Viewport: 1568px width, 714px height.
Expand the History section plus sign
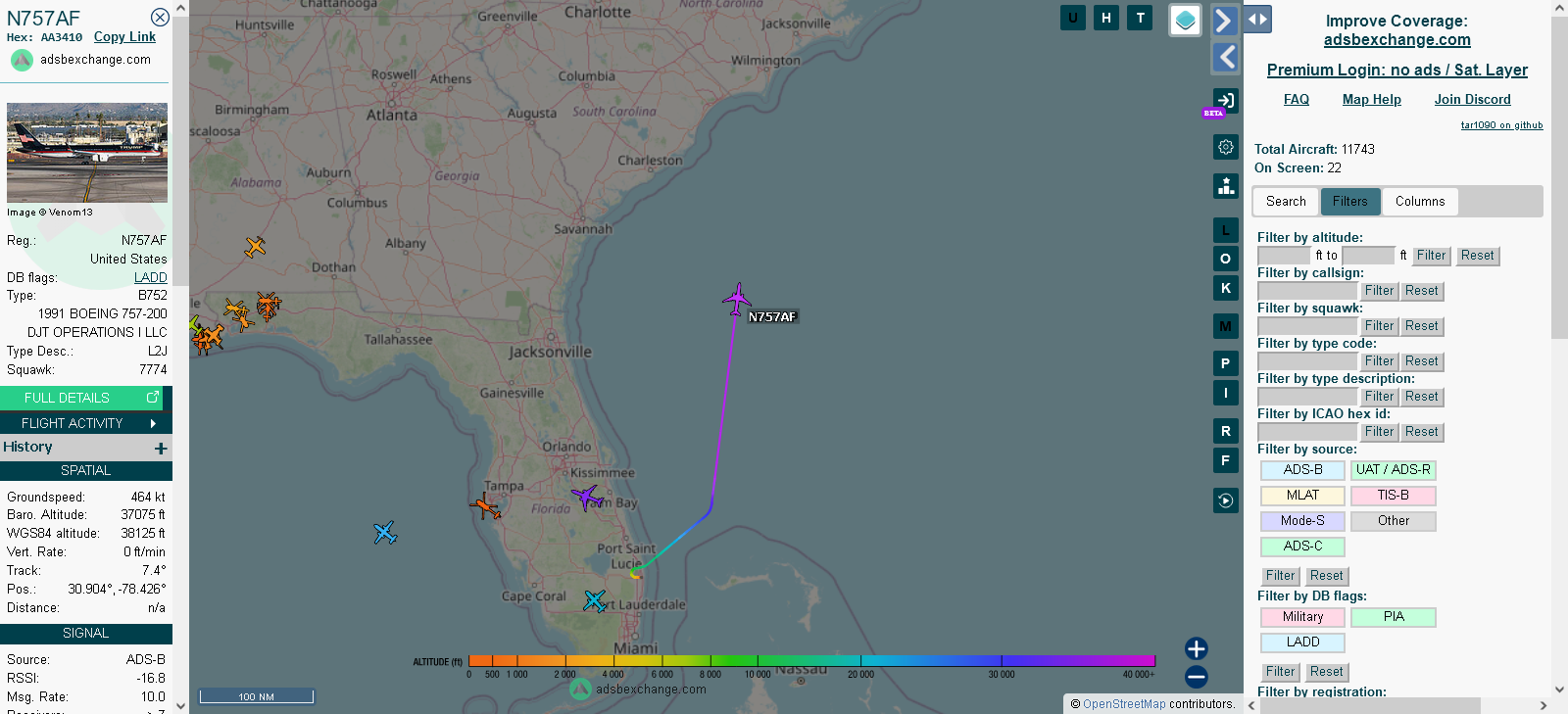pos(161,448)
